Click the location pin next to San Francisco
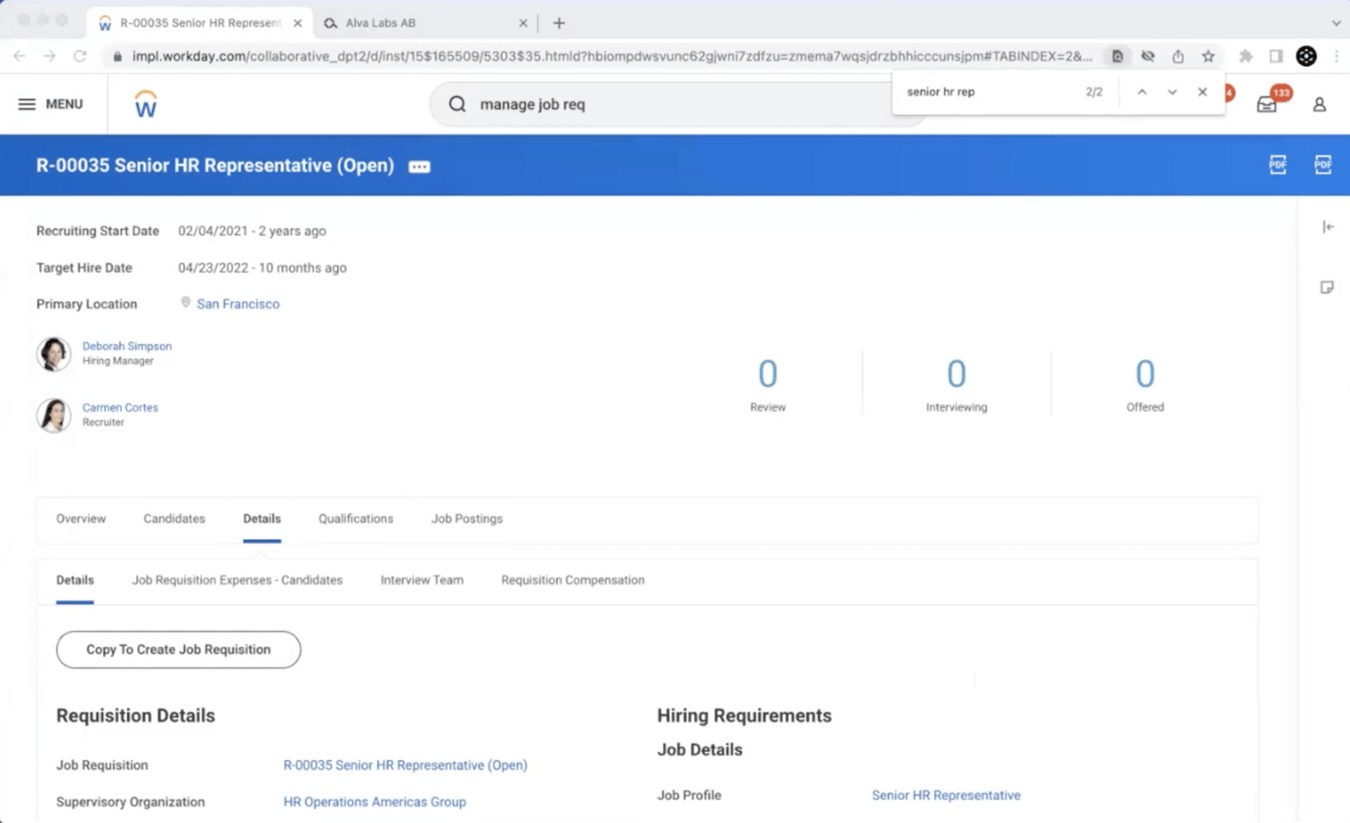Screen dimensions: 1350x823 pos(185,302)
